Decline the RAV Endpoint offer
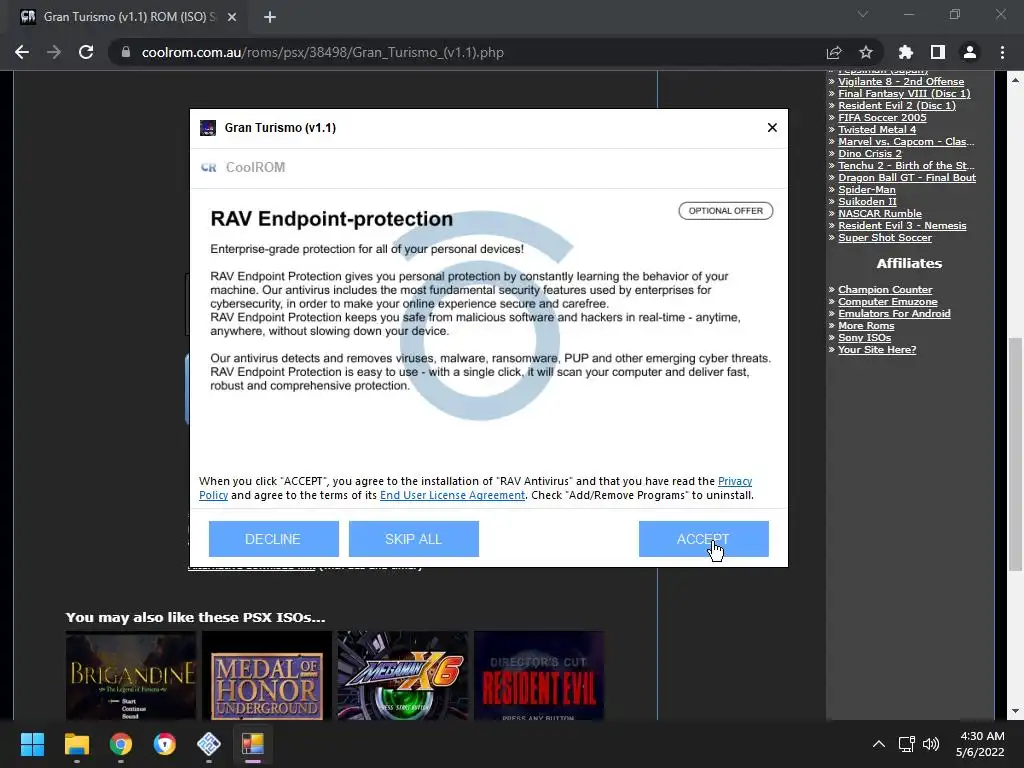The height and width of the screenshot is (768, 1024). pyautogui.click(x=274, y=539)
